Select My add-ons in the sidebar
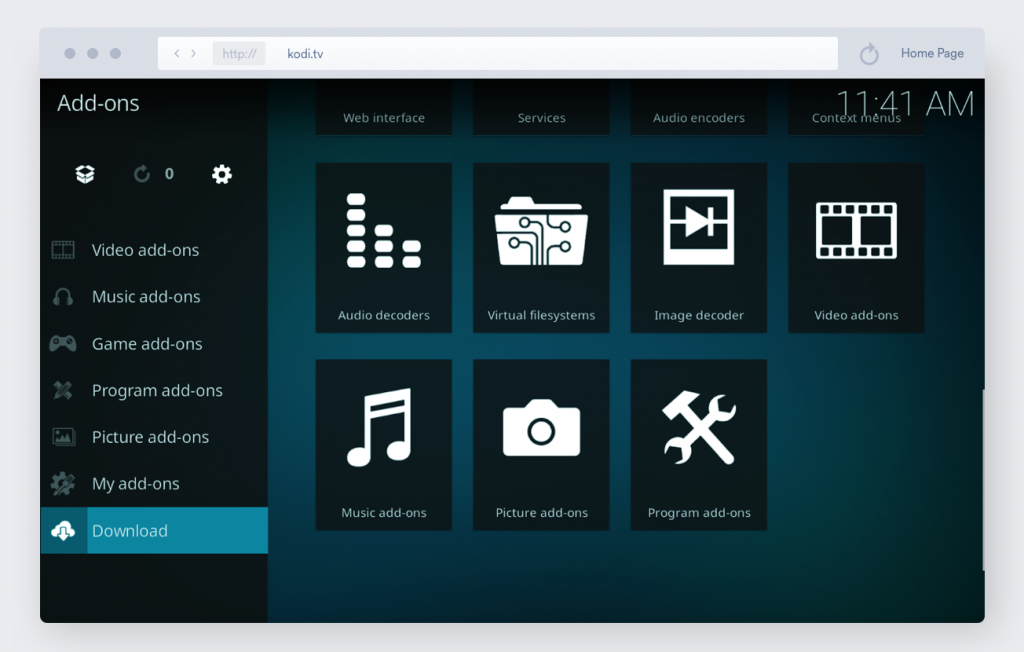This screenshot has width=1024, height=652. tap(154, 483)
